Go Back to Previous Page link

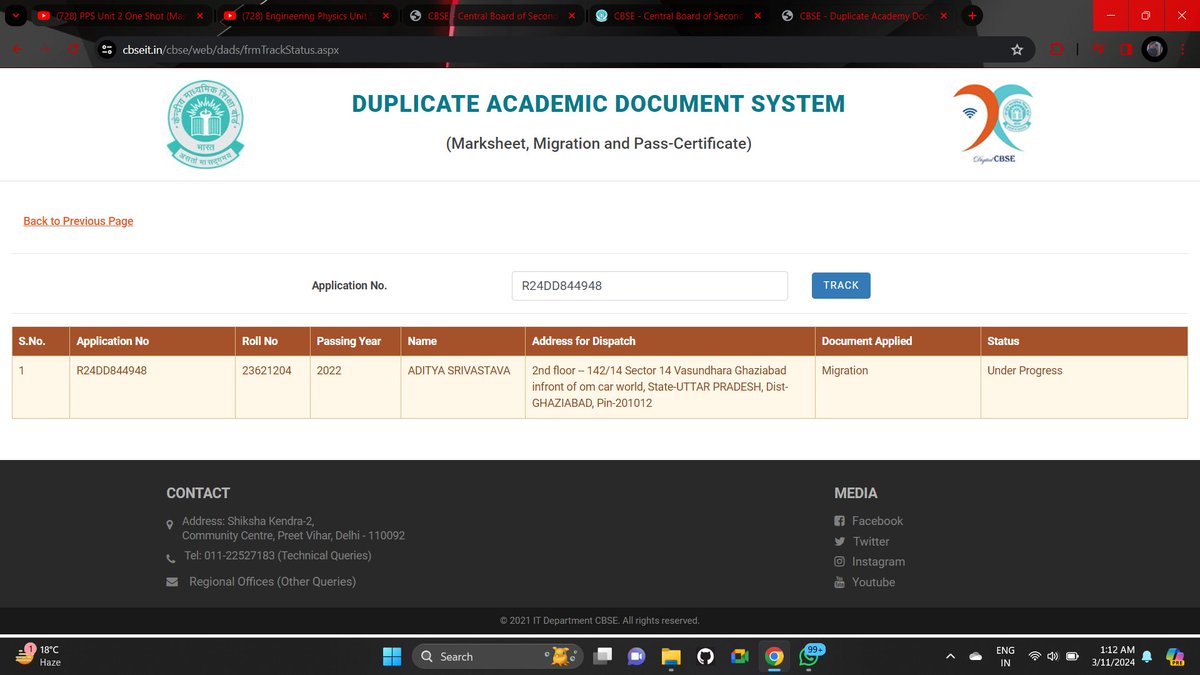[78, 221]
